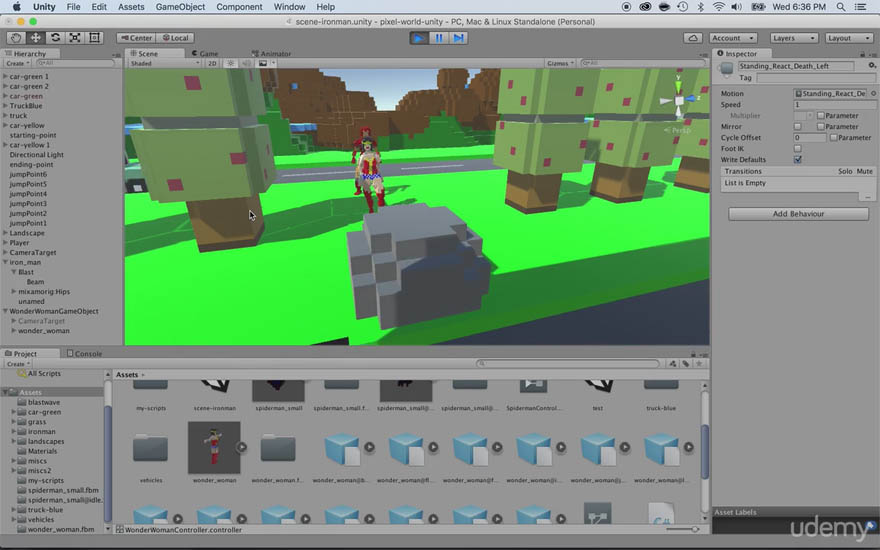Open Inspector settings gear icon
The height and width of the screenshot is (550, 880).
pyautogui.click(x=872, y=66)
